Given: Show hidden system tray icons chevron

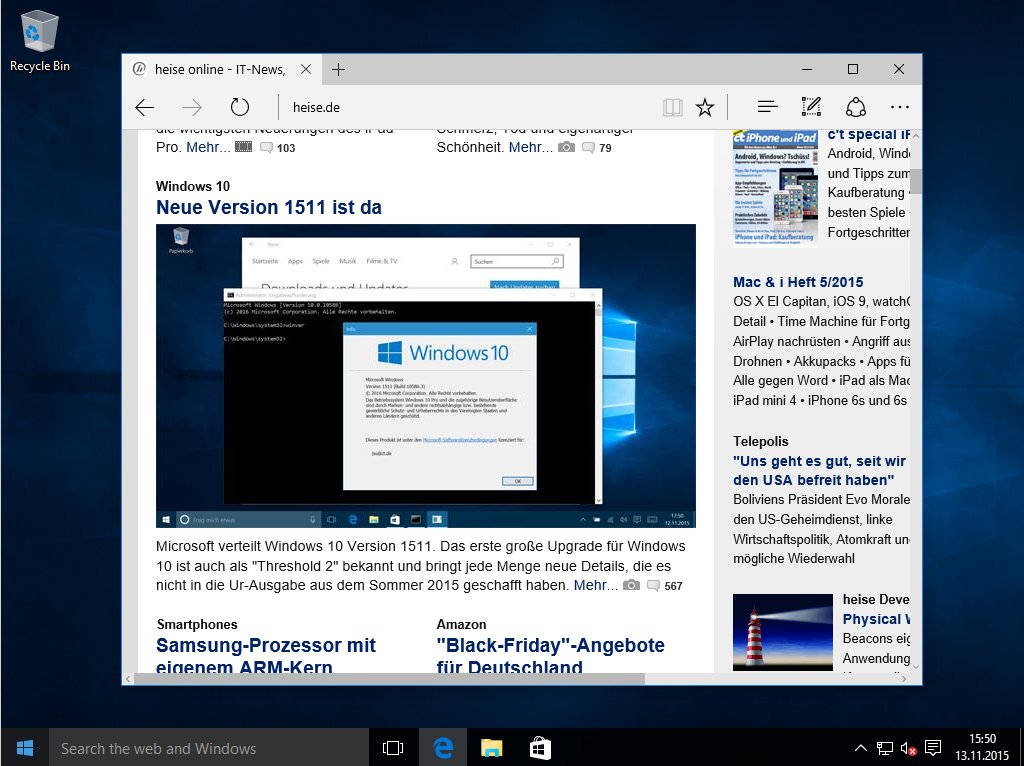Looking at the screenshot, I should [860, 748].
